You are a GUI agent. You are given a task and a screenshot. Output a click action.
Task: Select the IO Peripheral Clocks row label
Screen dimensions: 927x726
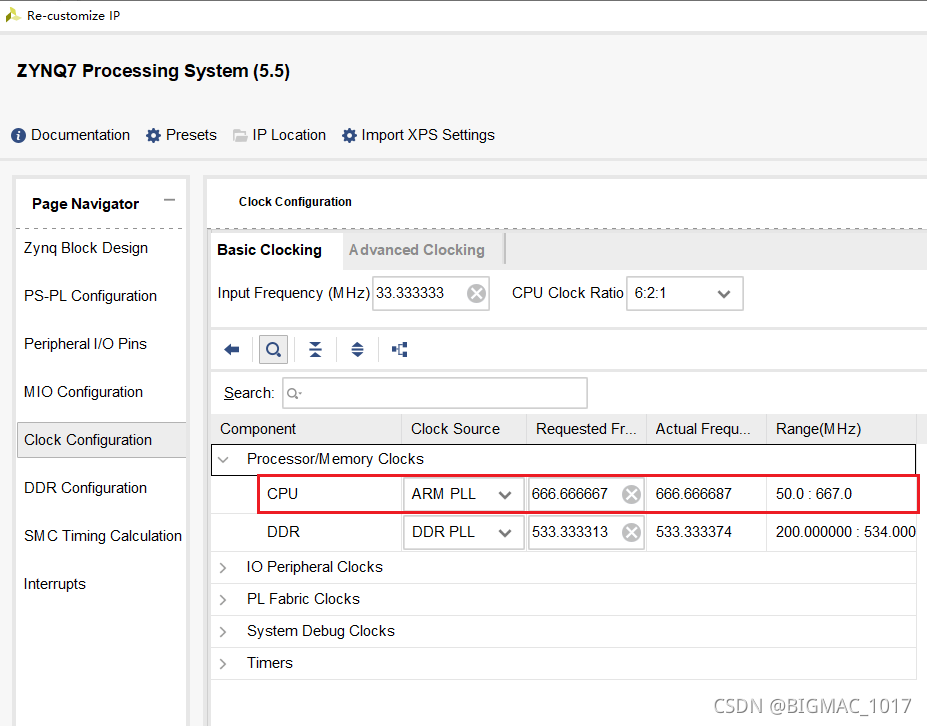[x=315, y=567]
